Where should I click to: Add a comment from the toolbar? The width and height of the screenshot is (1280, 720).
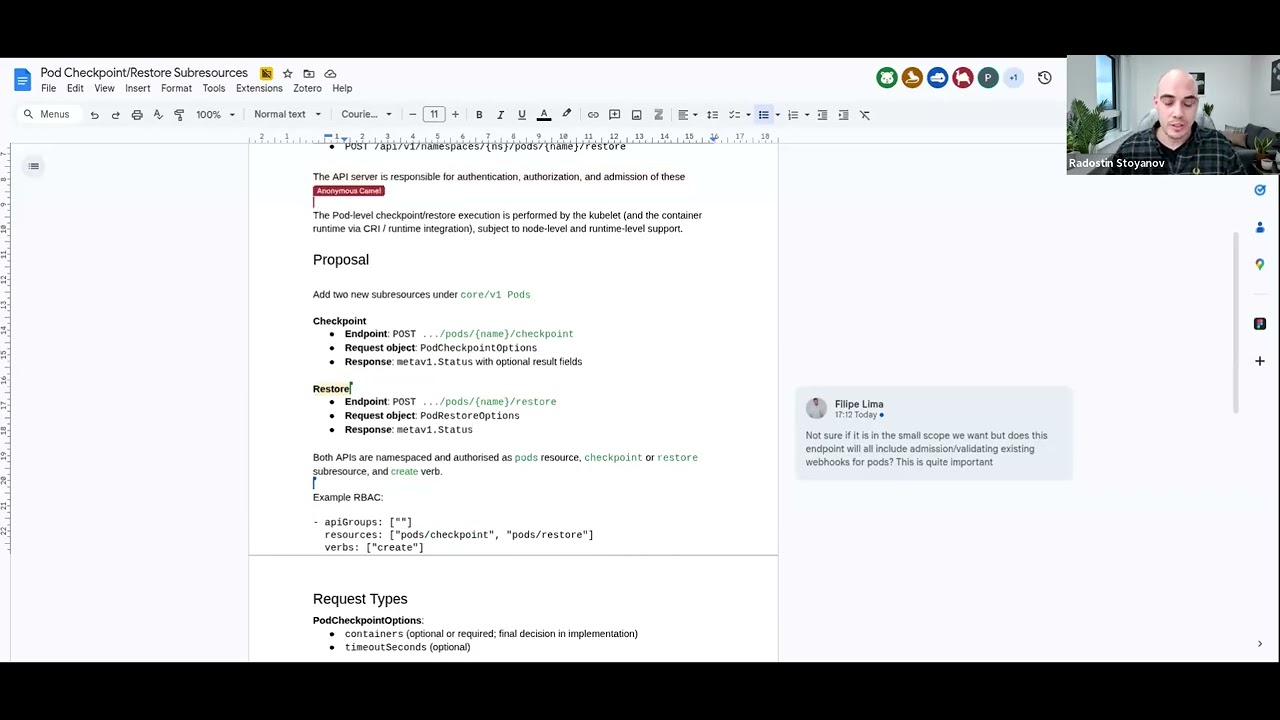coord(614,115)
